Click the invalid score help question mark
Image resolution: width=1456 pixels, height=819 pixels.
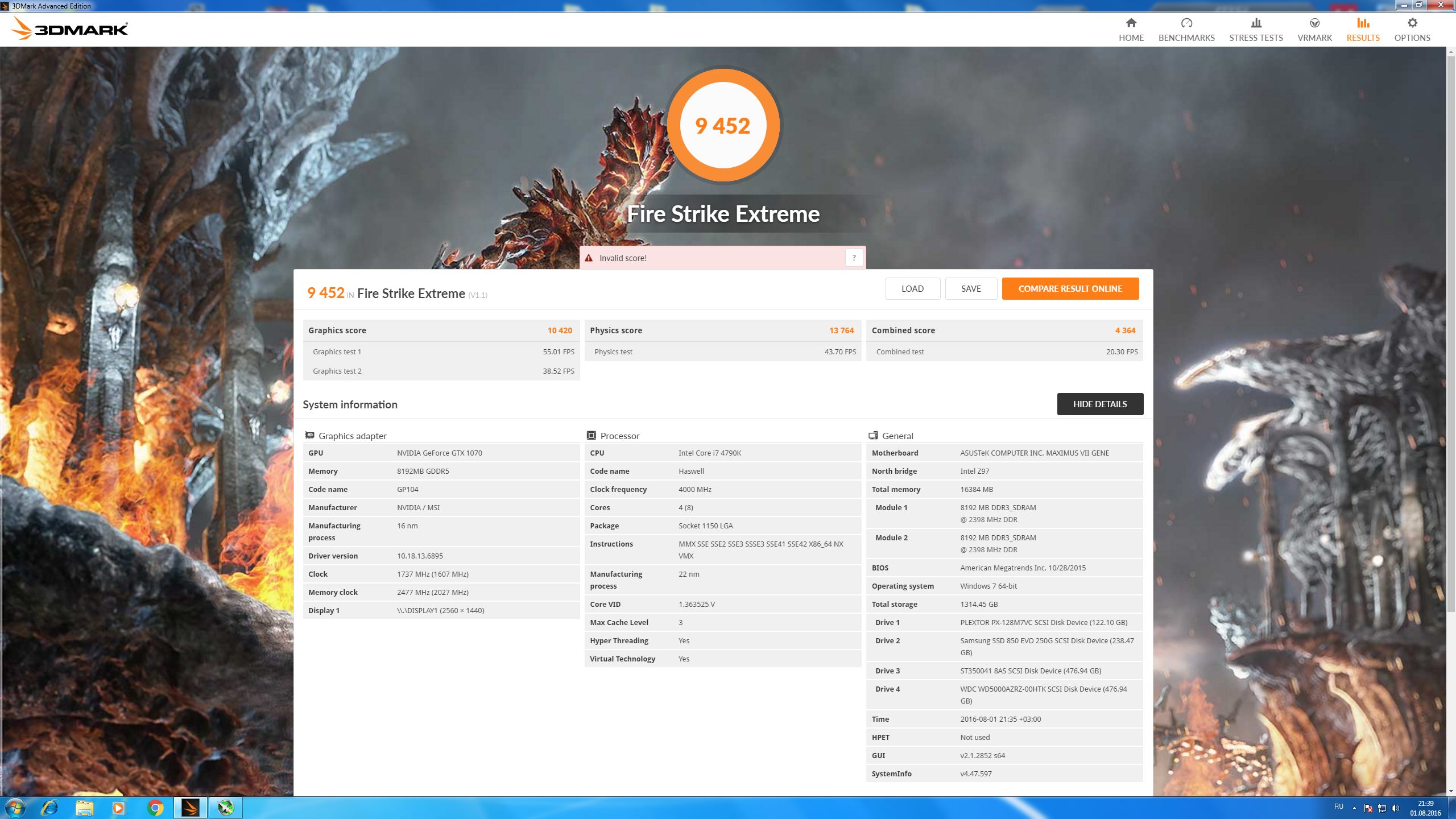point(854,258)
